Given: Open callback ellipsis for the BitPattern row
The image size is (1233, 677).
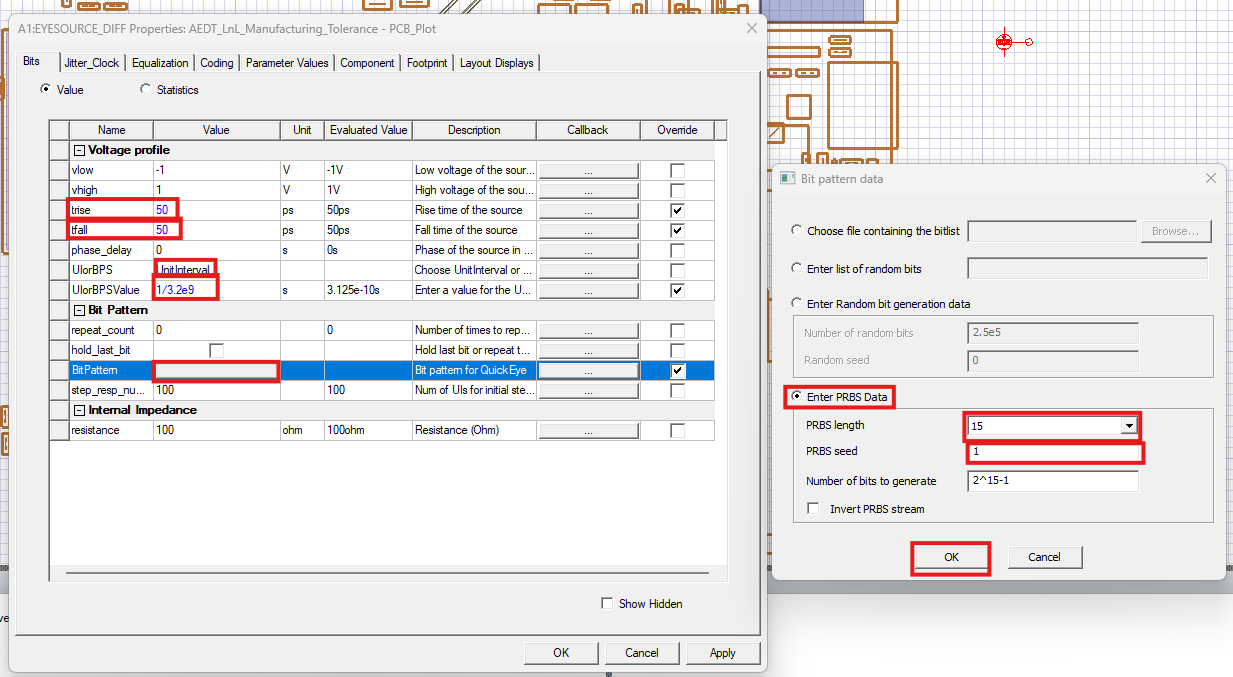Looking at the screenshot, I should [x=587, y=370].
